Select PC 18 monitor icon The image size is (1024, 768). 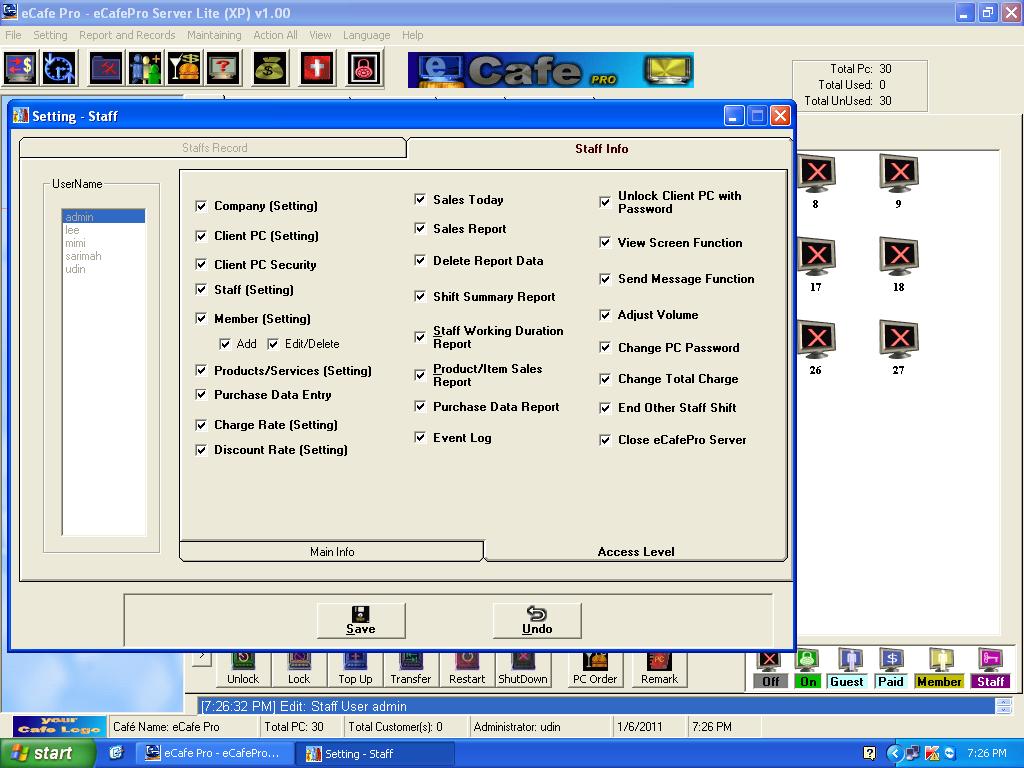899,257
